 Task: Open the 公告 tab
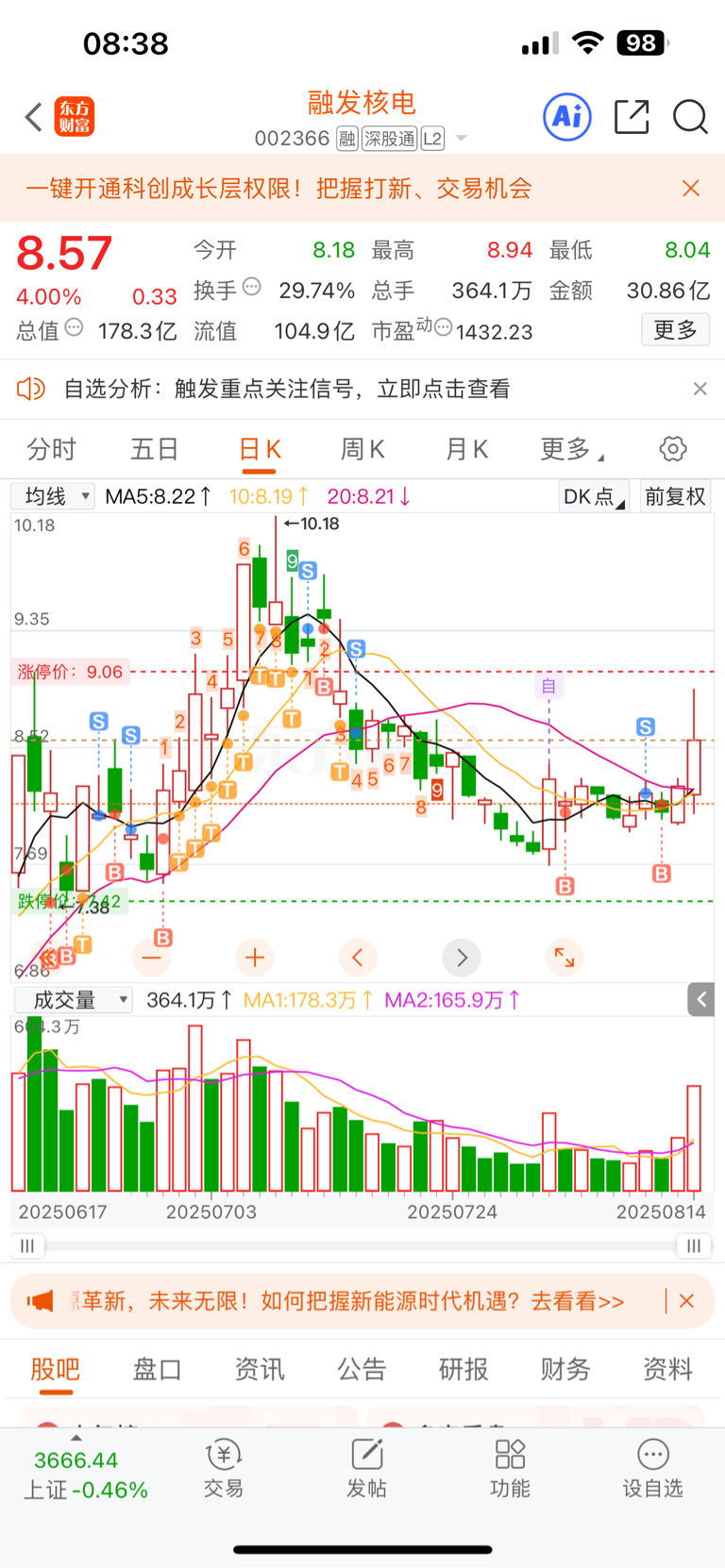tap(362, 1369)
